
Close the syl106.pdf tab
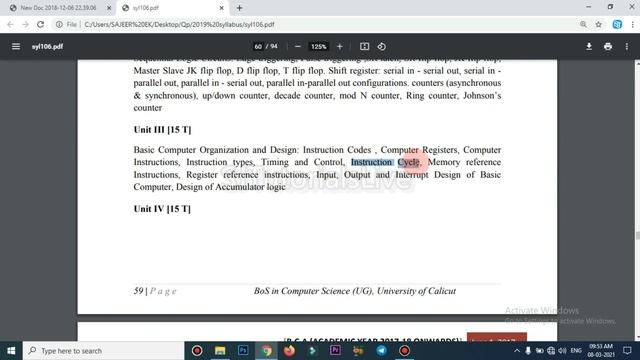pos(222,8)
